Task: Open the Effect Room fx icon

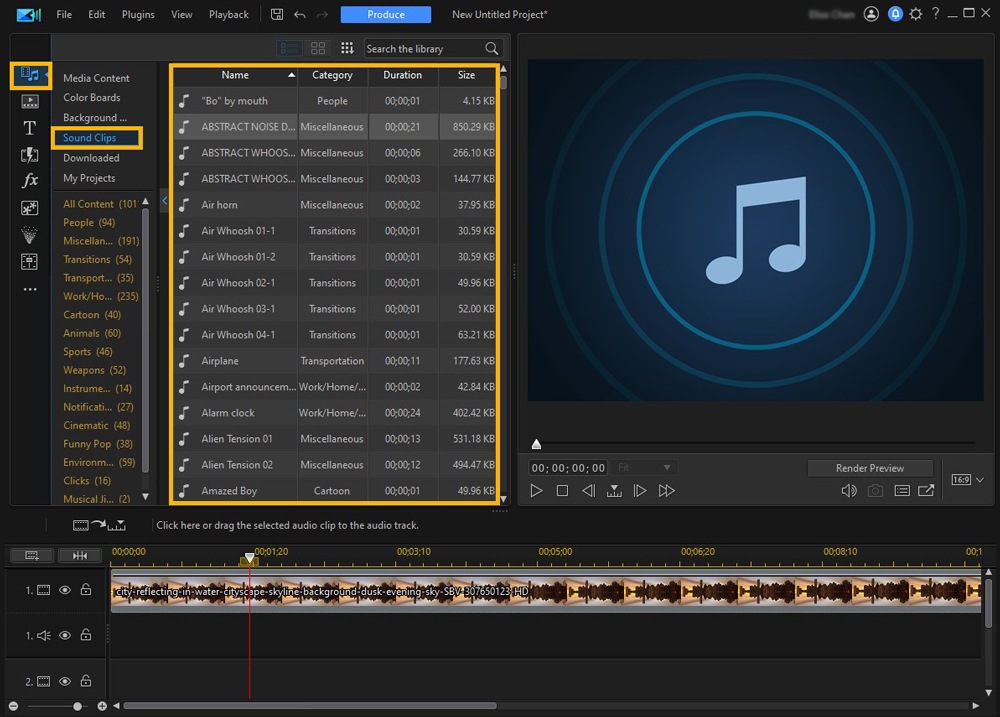Action: click(30, 181)
